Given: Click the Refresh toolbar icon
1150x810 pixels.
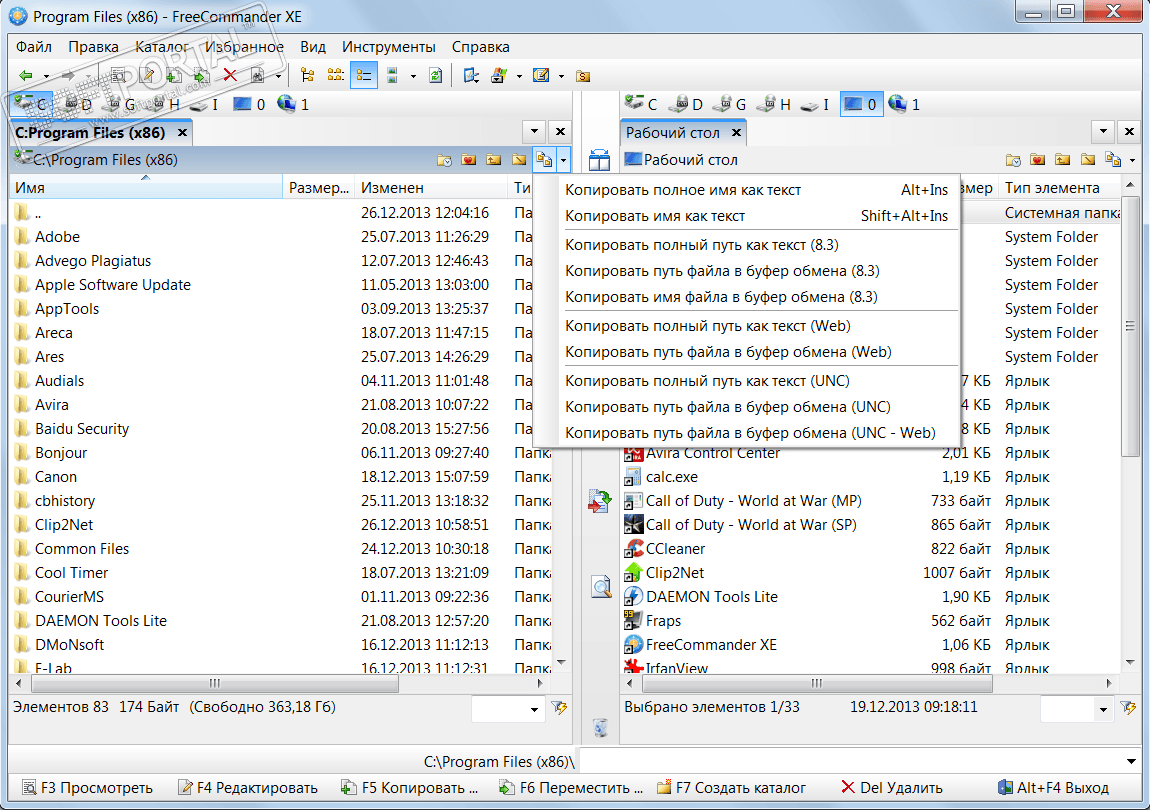Looking at the screenshot, I should pyautogui.click(x=436, y=76).
